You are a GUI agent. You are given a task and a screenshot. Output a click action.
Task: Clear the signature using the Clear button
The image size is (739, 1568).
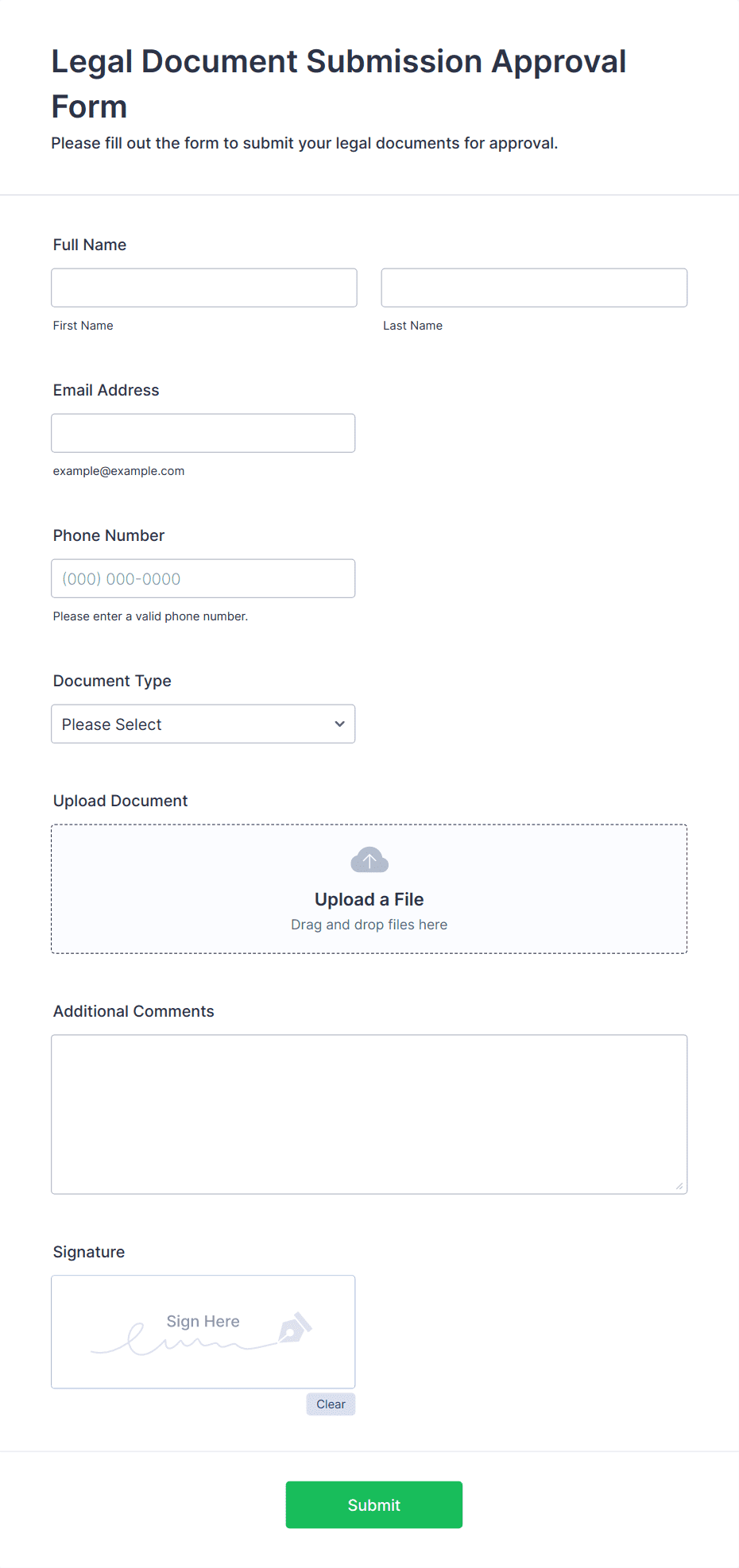(x=331, y=1404)
